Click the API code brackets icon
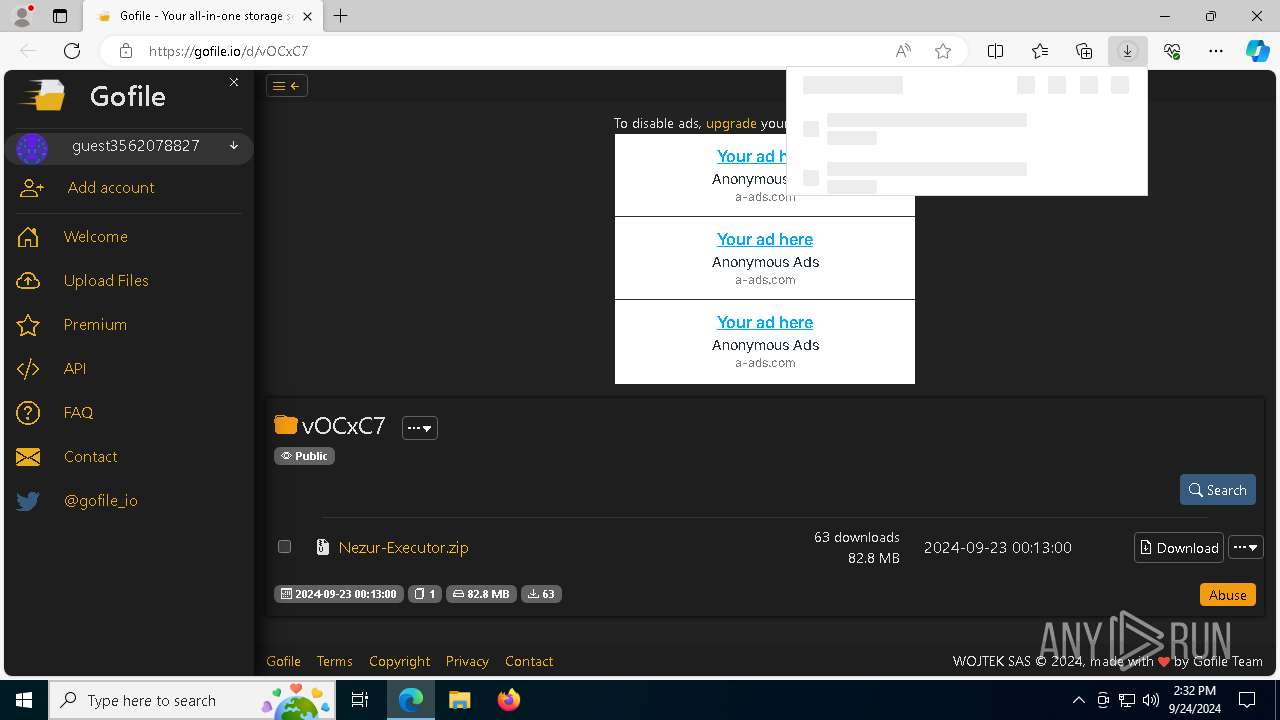1280x720 pixels. click(x=28, y=369)
